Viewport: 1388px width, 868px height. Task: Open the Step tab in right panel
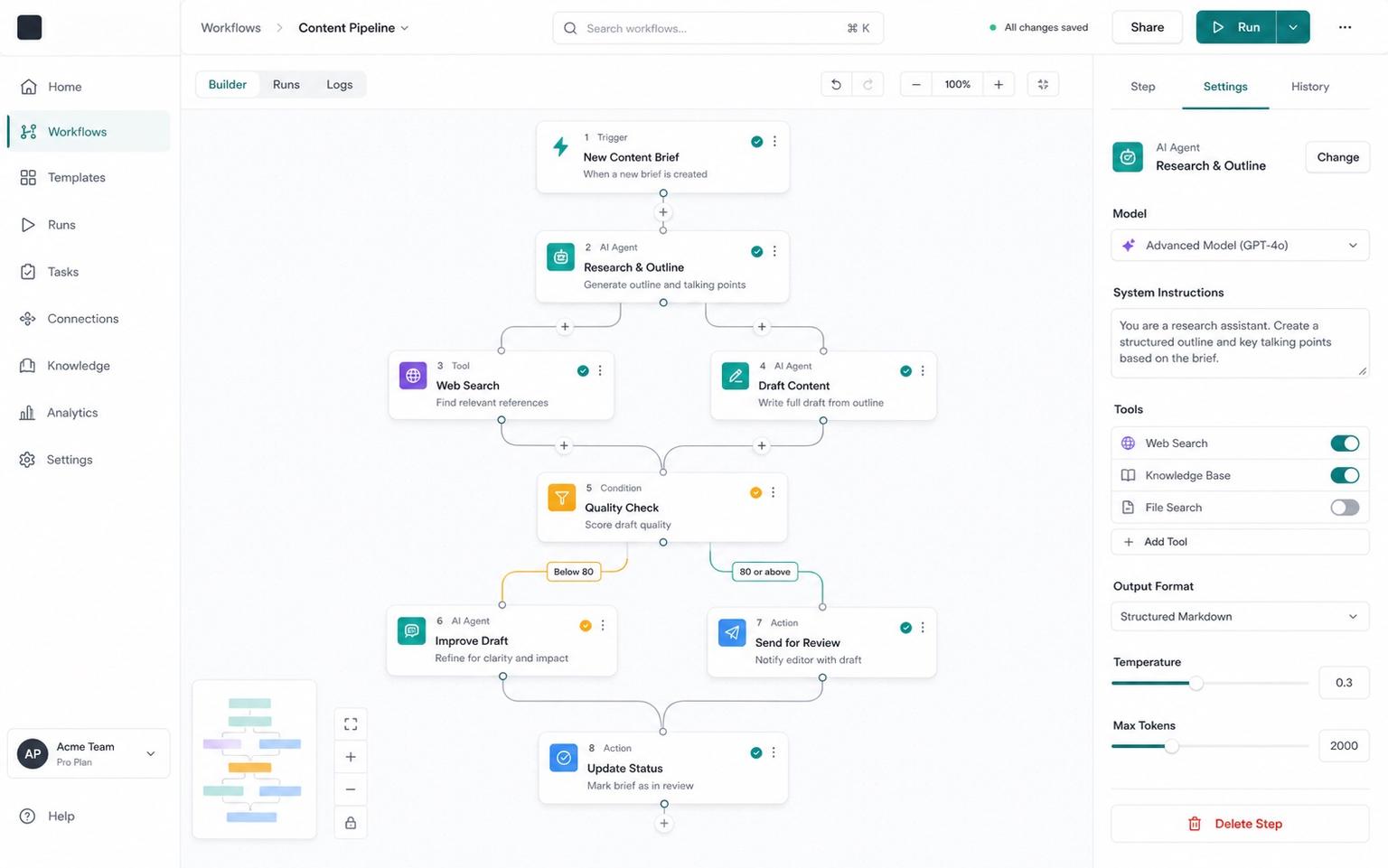1143,87
